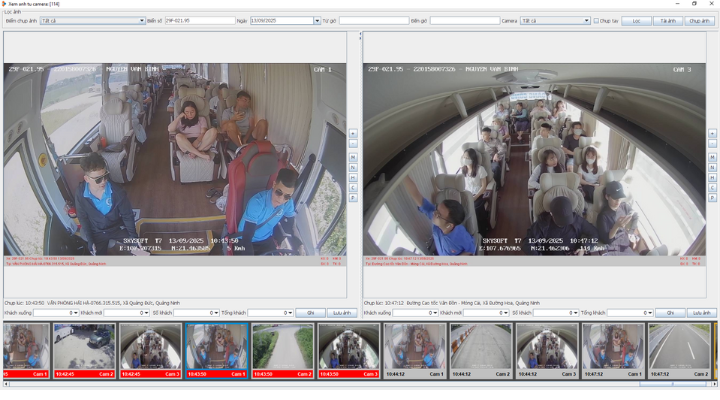Click the minus zoom button at right edge
720x400 pixels.
pyautogui.click(x=712, y=144)
